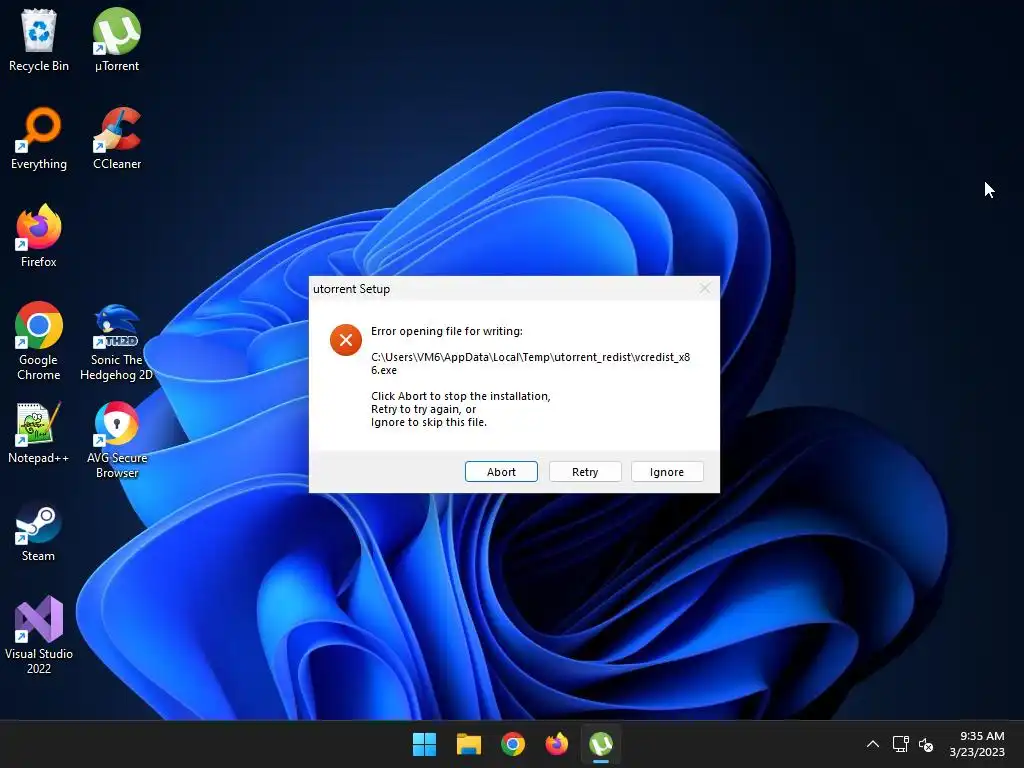
Task: Select the Everything search shortcut
Action: pos(39,138)
